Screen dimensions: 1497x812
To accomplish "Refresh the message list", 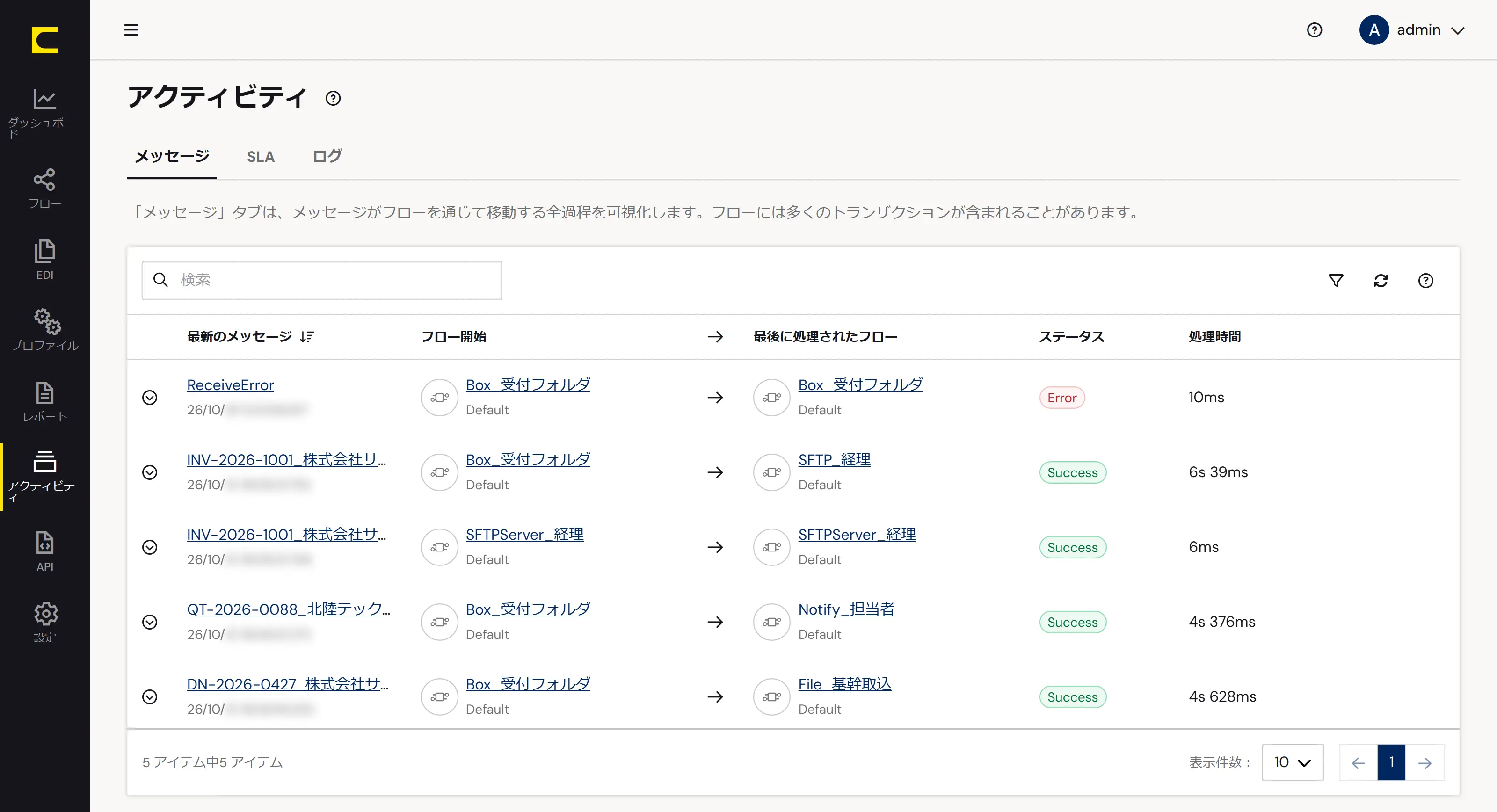I will coord(1381,281).
